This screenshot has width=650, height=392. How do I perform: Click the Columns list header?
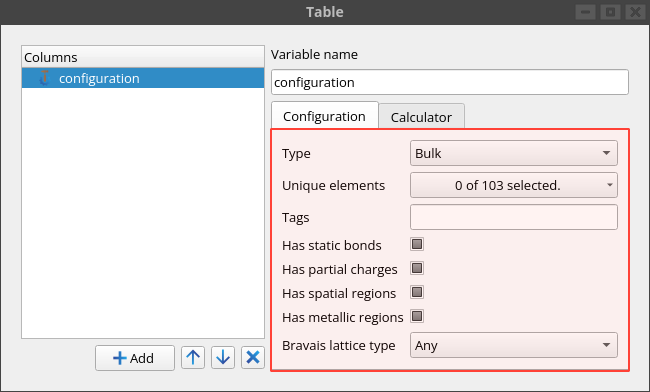click(143, 57)
